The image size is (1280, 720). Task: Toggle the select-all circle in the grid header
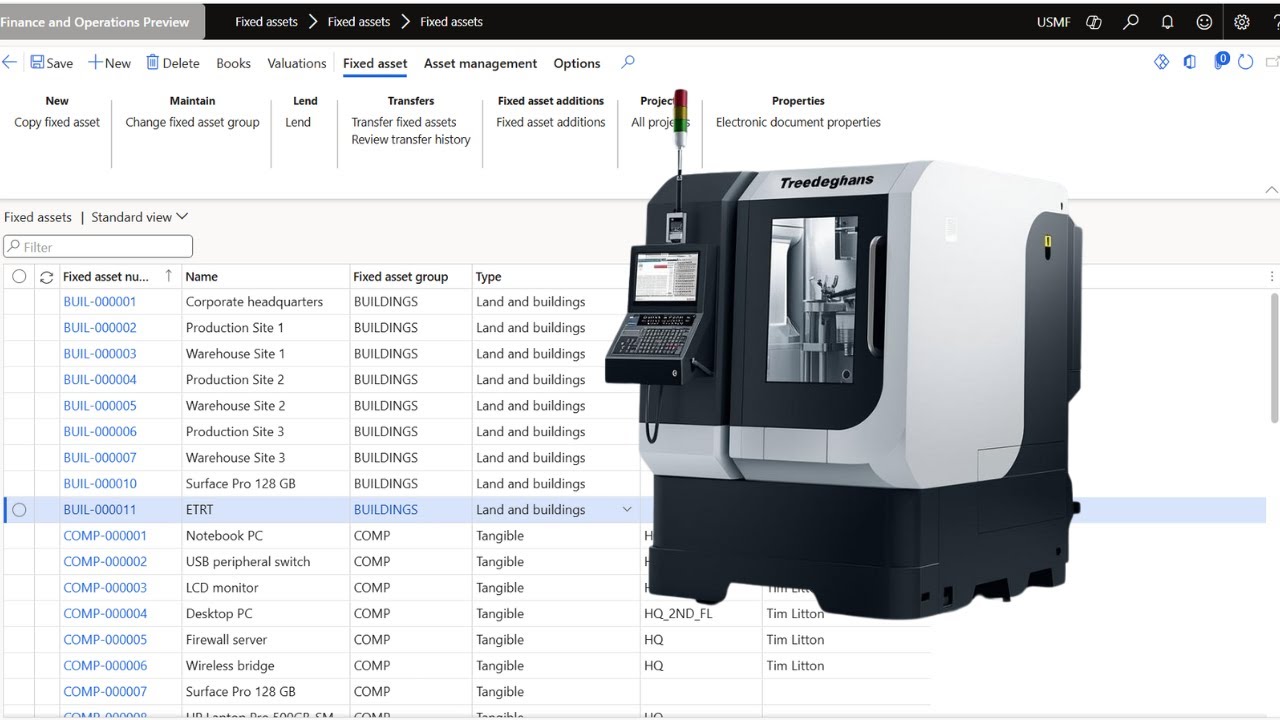coord(19,276)
